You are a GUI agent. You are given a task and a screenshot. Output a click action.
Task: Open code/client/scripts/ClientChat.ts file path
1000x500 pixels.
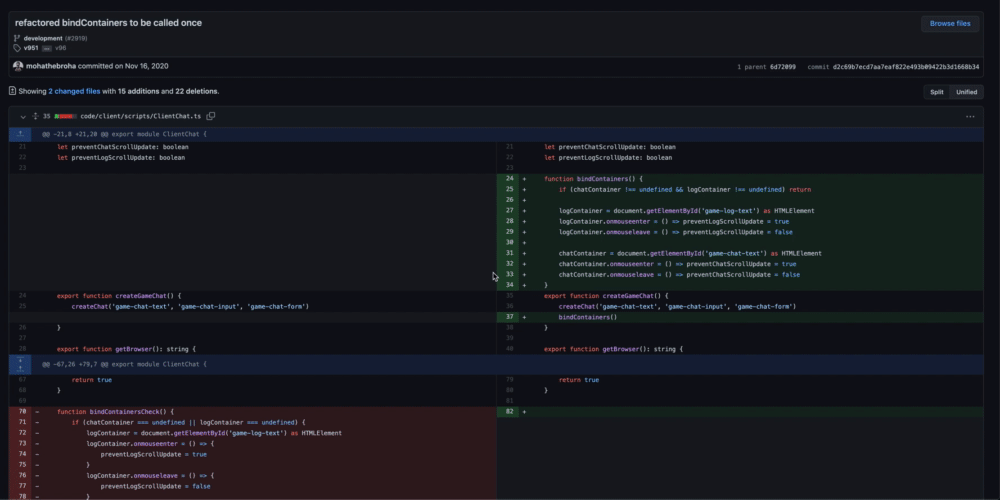[x=141, y=117]
